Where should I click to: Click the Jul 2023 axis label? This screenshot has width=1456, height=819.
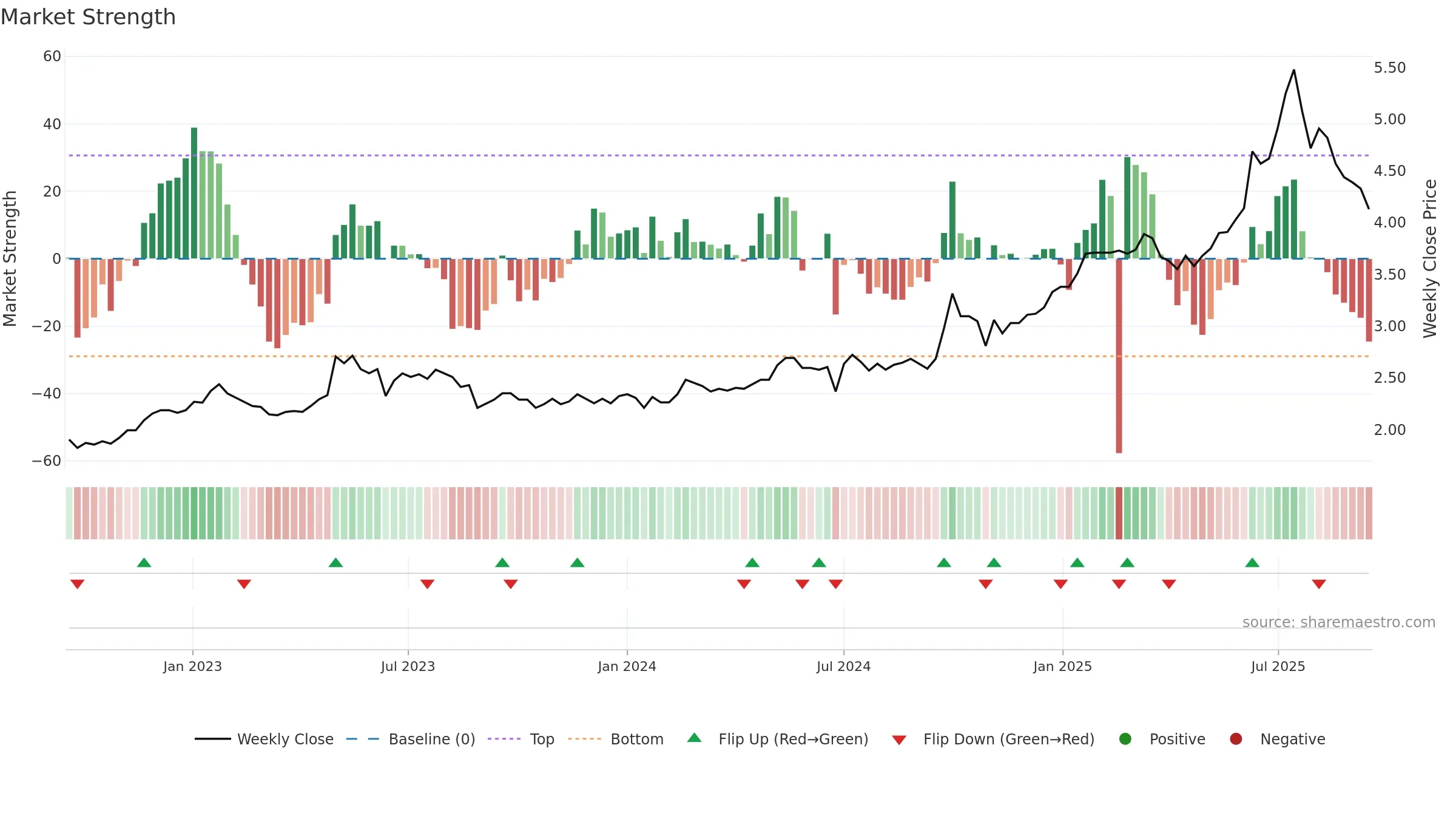pos(408,666)
